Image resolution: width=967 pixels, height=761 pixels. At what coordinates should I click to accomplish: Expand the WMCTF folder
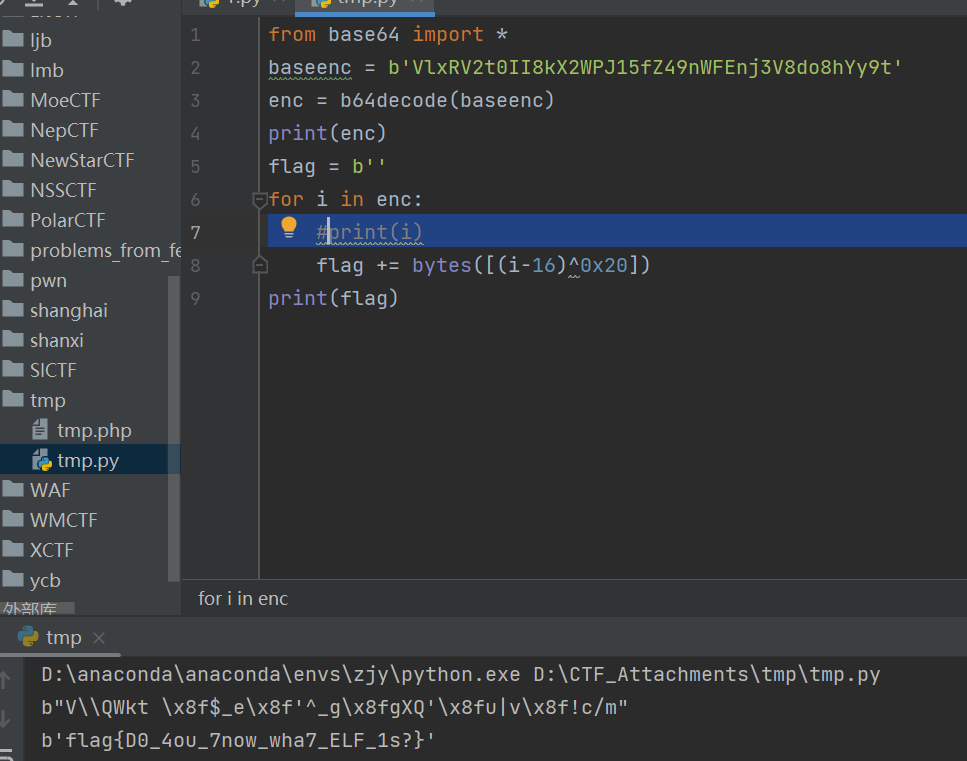[64, 520]
